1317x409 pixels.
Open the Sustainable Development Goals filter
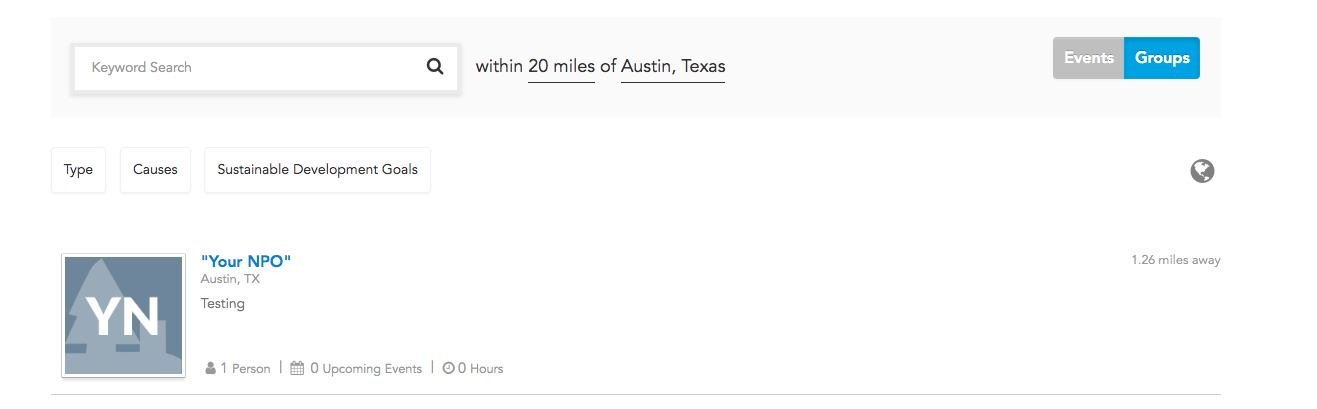tap(317, 170)
